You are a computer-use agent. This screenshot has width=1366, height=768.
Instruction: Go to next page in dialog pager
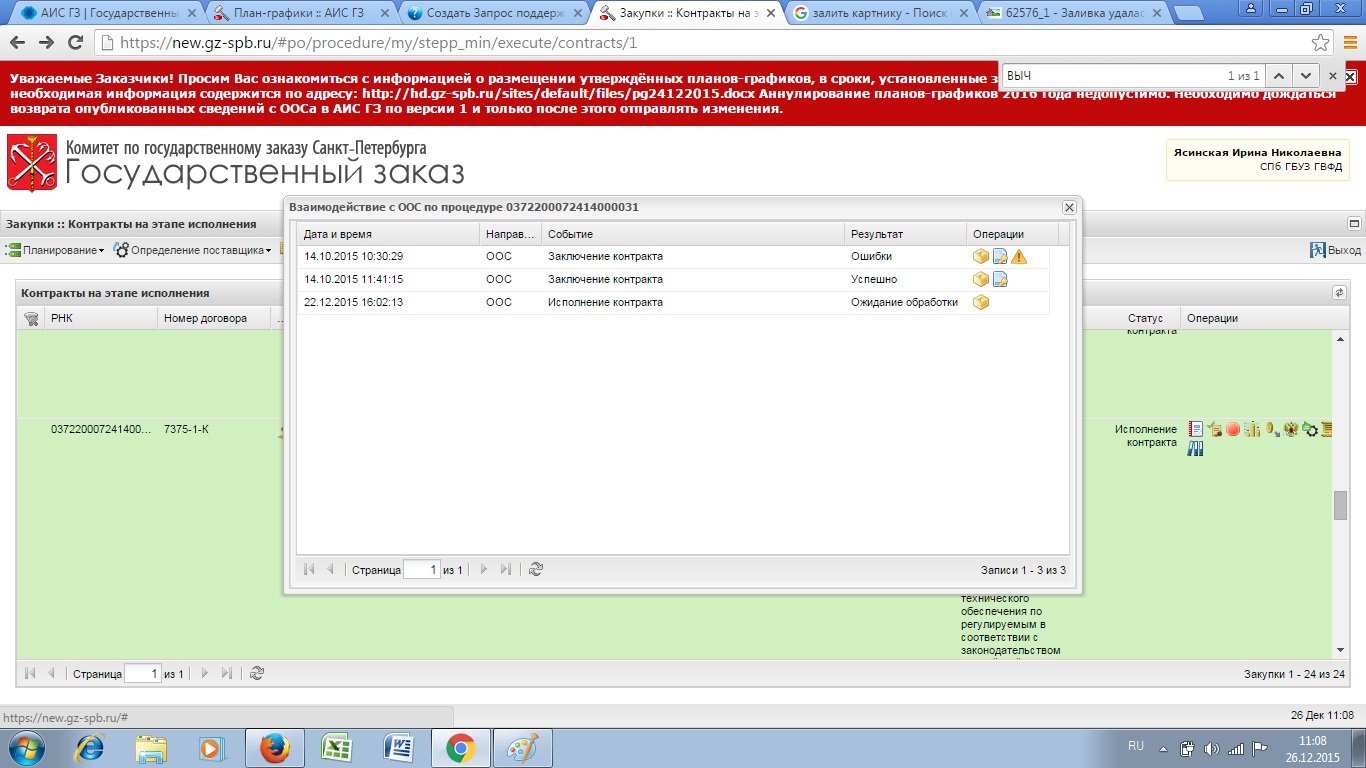pyautogui.click(x=484, y=569)
